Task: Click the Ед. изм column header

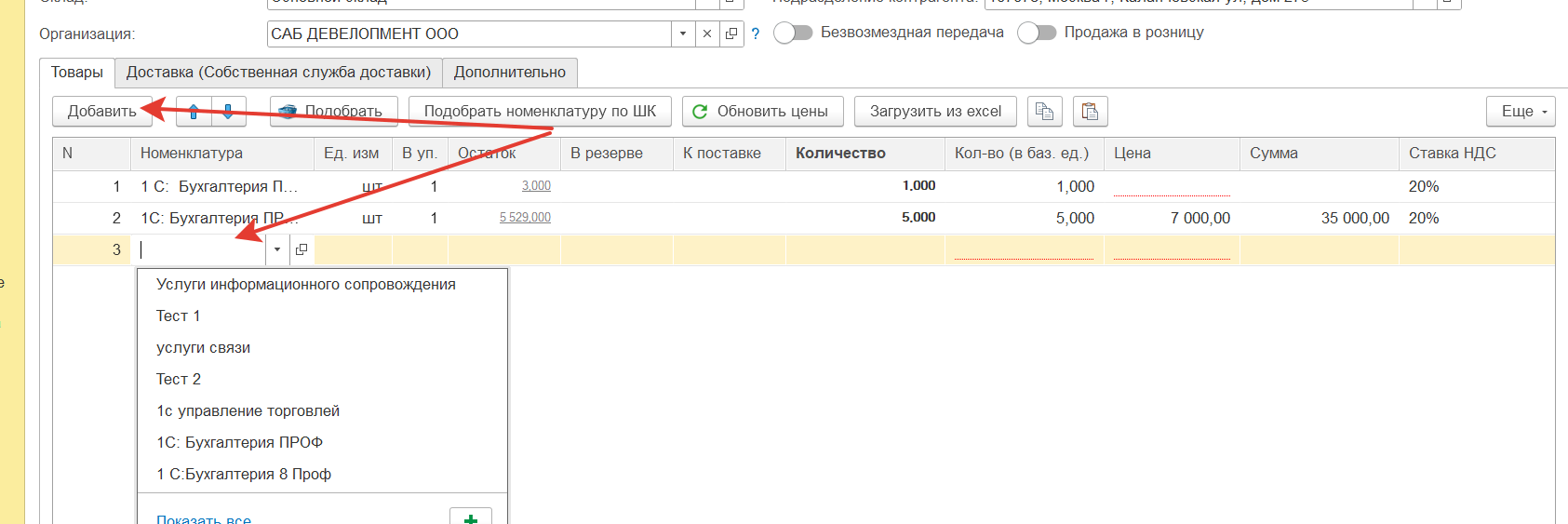Action: (353, 154)
